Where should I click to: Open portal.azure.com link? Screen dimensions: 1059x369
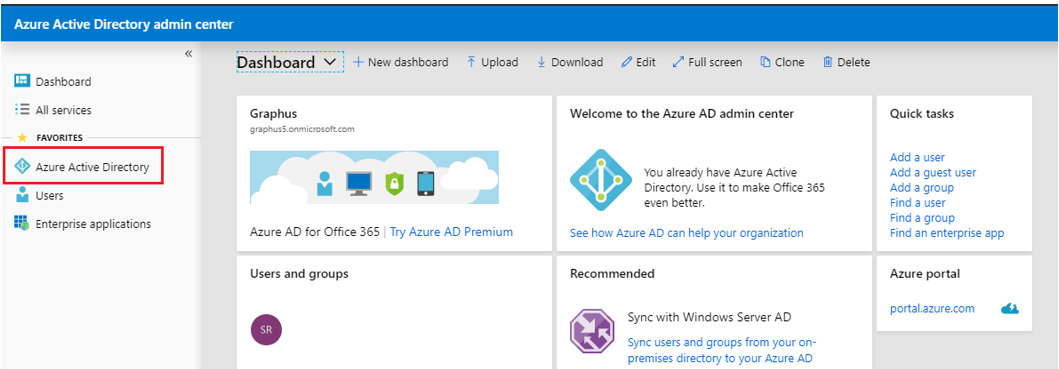(x=932, y=308)
